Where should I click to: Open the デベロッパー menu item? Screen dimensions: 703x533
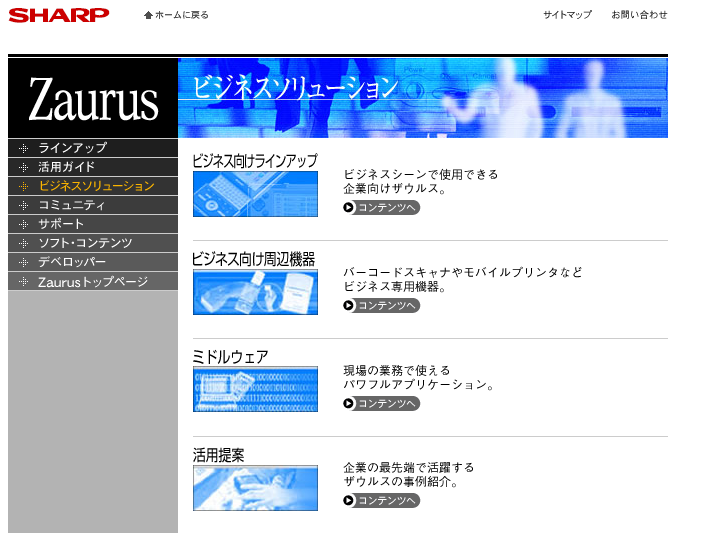pyautogui.click(x=72, y=262)
